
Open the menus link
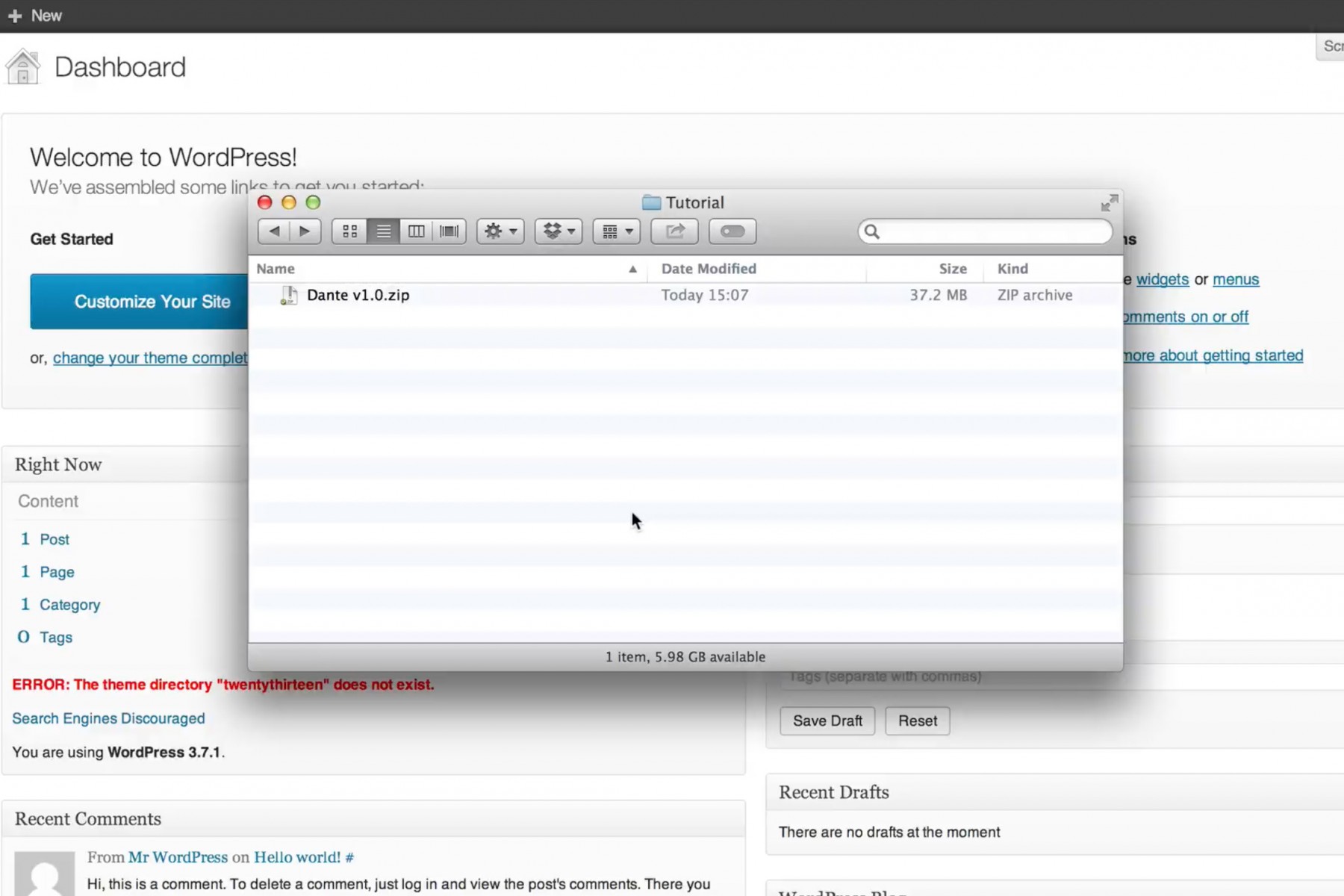coord(1236,279)
